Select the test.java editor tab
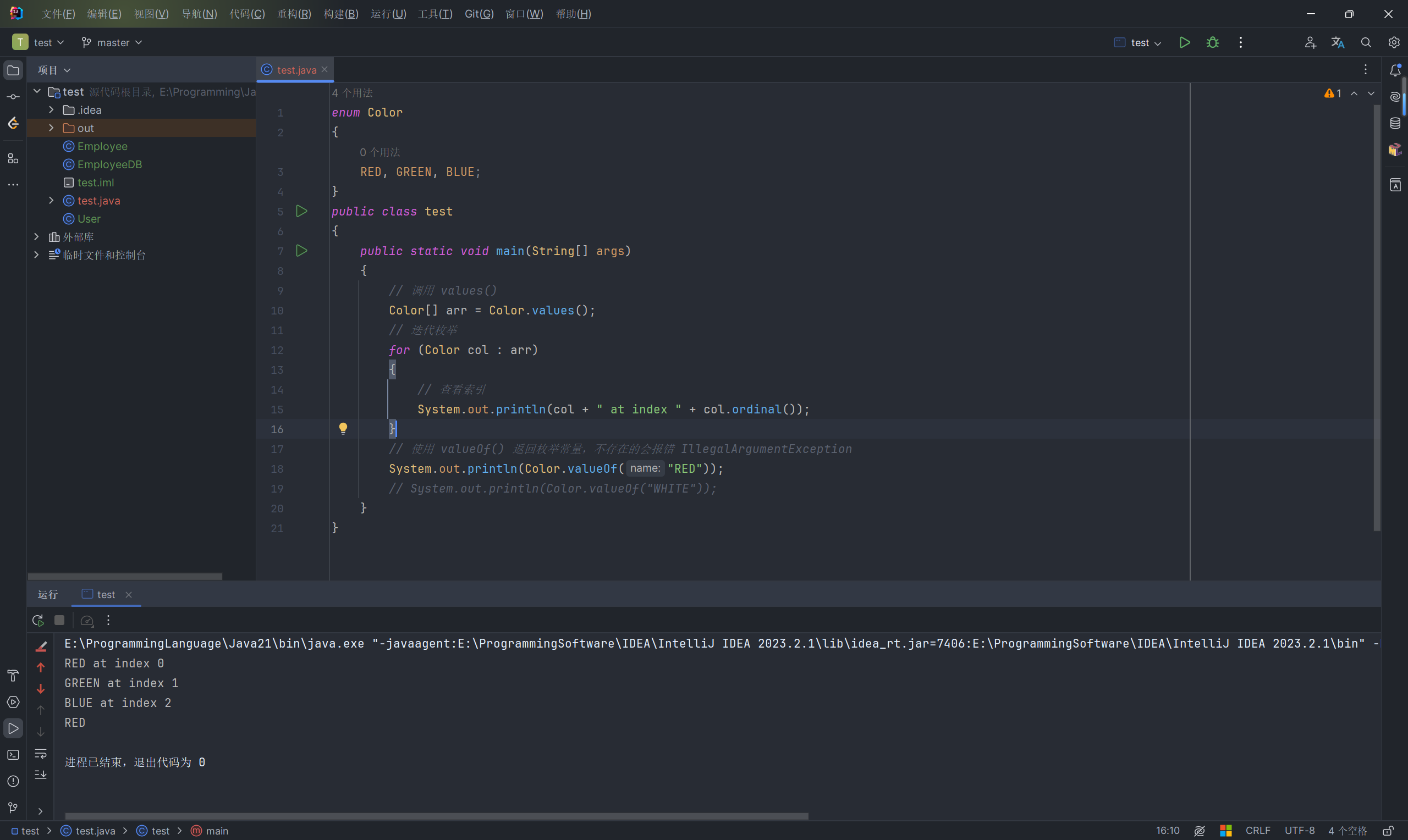This screenshot has width=1408, height=840. [296, 70]
